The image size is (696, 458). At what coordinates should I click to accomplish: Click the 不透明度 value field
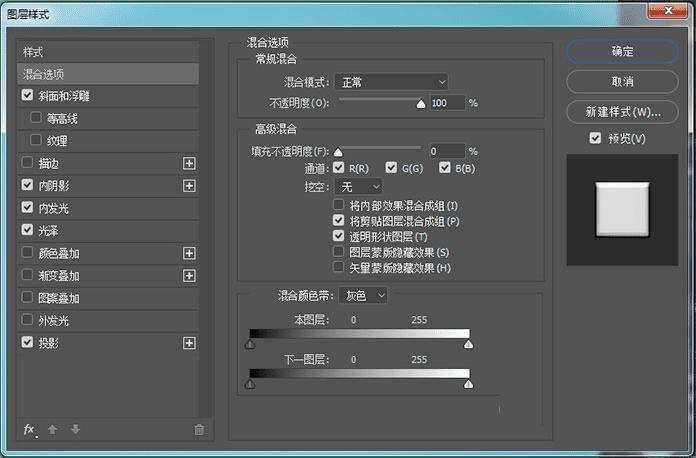pos(447,103)
